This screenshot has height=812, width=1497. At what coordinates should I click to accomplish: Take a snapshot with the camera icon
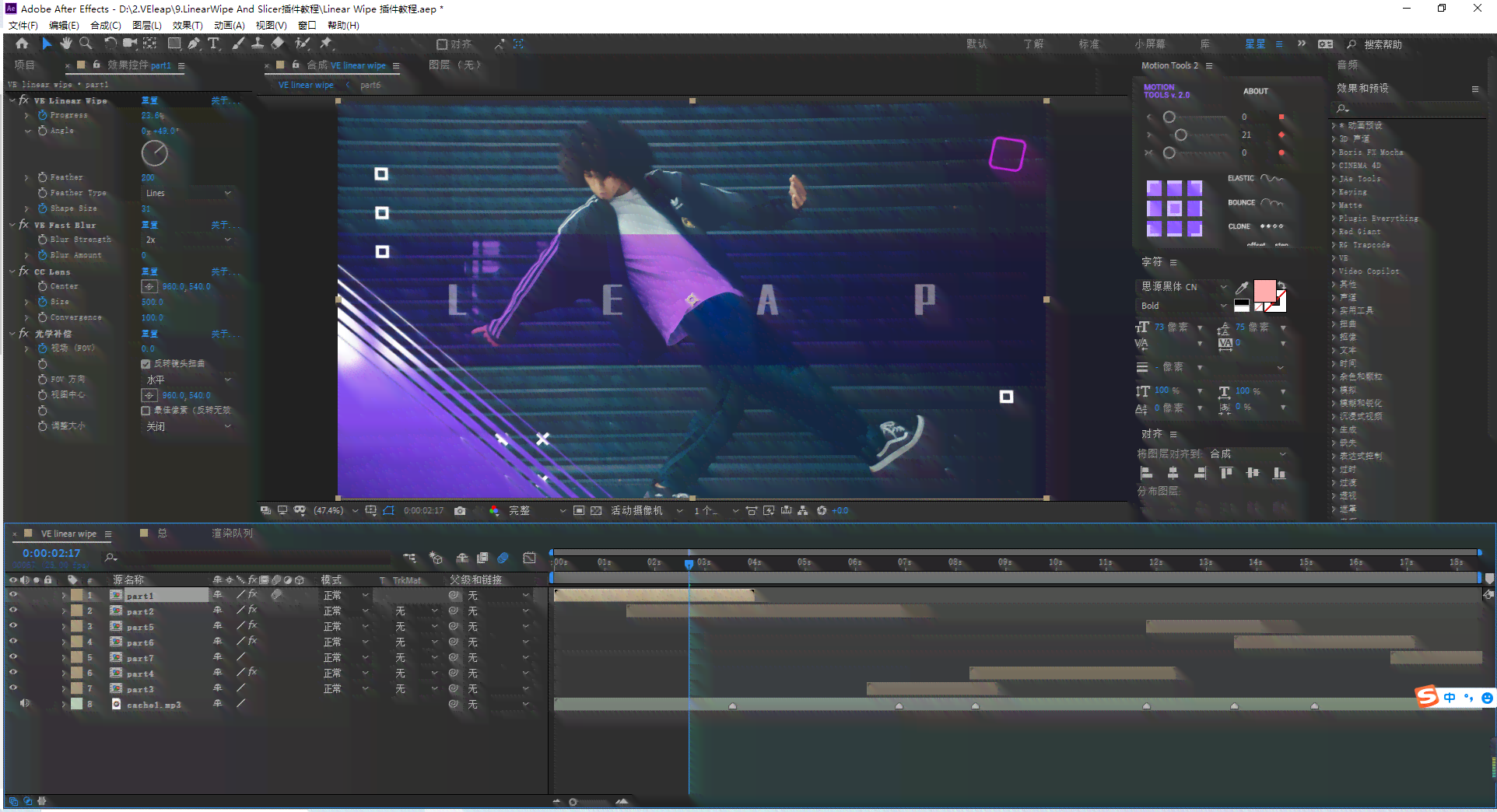click(460, 511)
